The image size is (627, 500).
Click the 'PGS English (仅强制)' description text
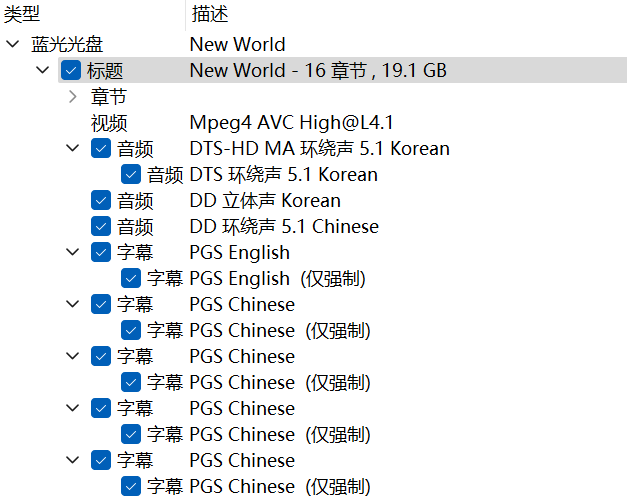point(278,278)
